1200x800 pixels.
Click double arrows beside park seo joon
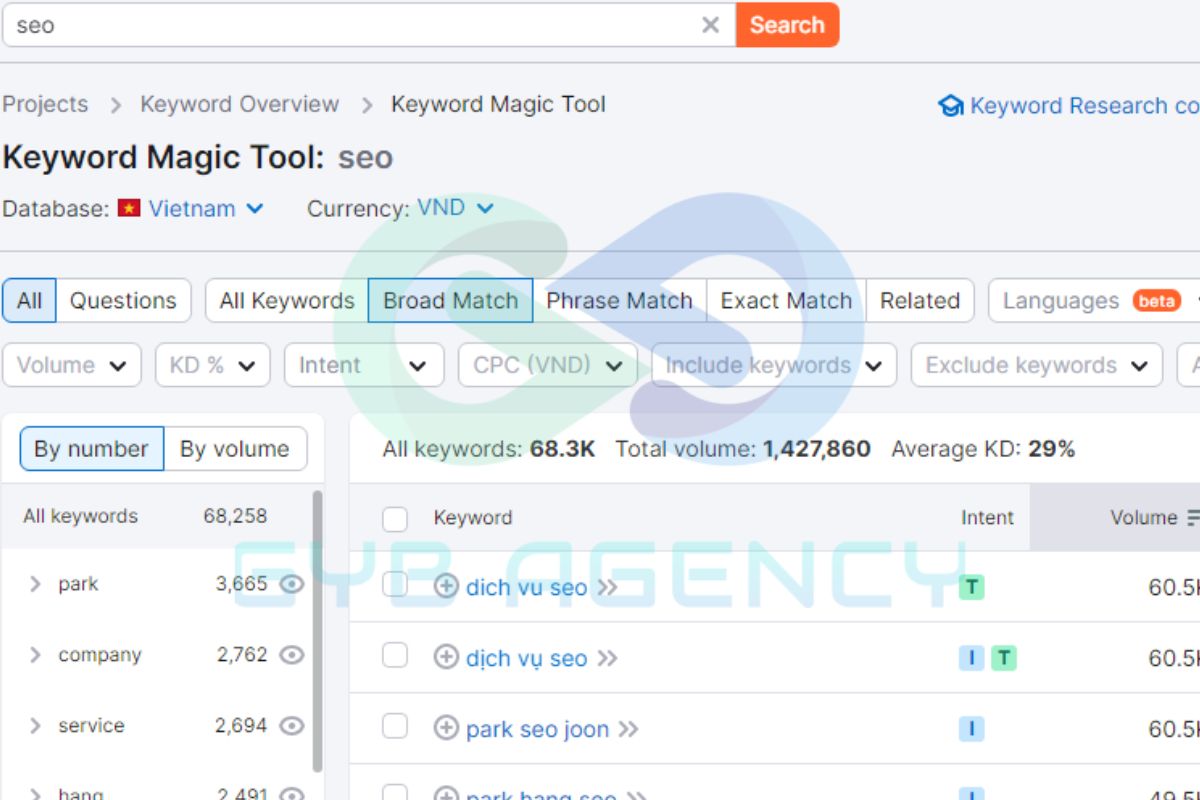[x=628, y=729]
